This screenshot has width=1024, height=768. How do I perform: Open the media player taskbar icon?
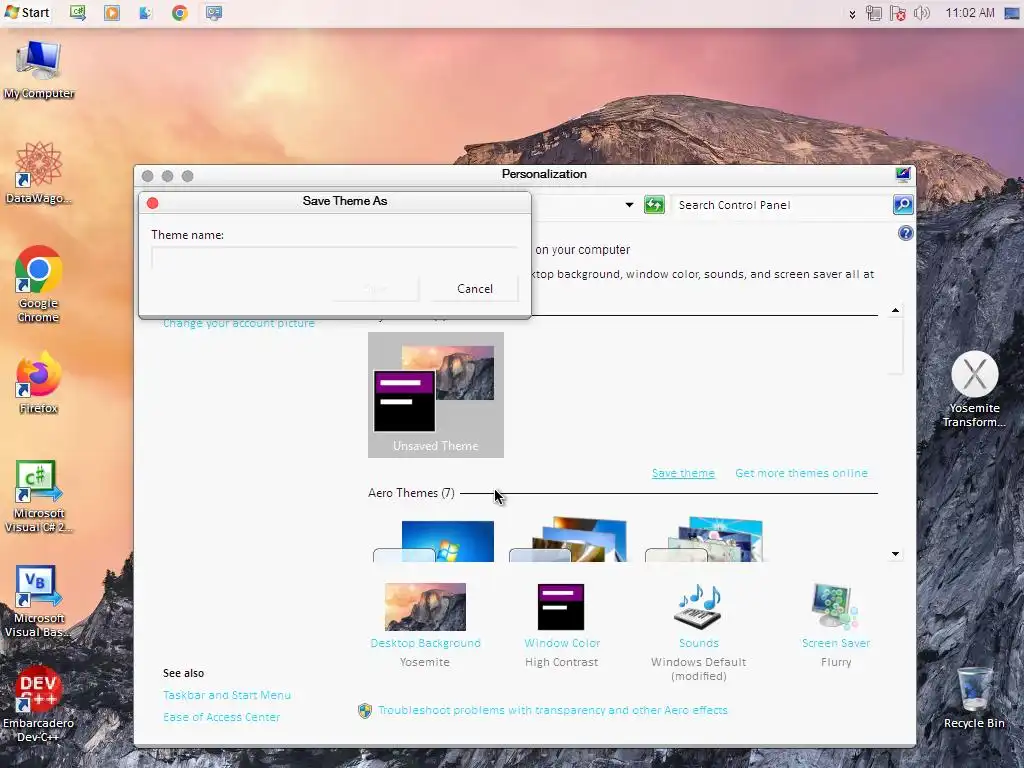pyautogui.click(x=112, y=12)
